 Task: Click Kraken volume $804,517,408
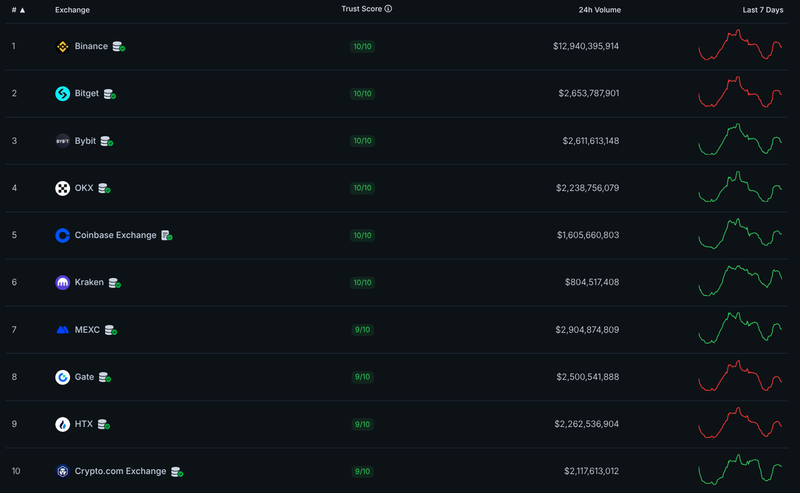pos(592,282)
